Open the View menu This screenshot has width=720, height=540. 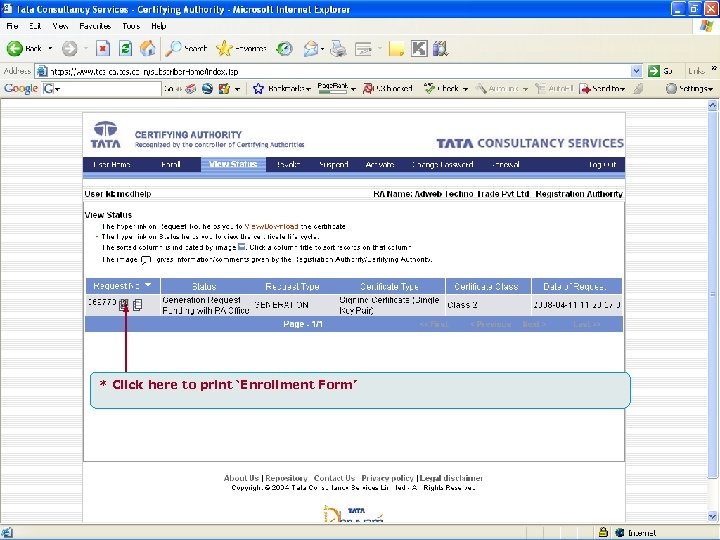(x=60, y=26)
